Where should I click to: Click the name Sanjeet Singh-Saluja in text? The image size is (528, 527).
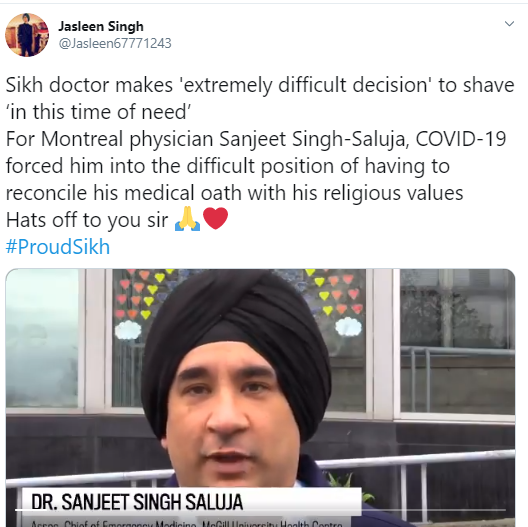[314, 139]
